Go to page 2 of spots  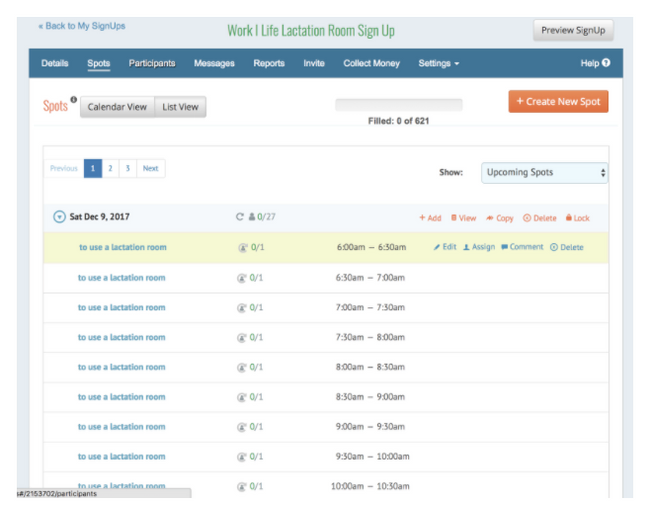click(x=110, y=168)
